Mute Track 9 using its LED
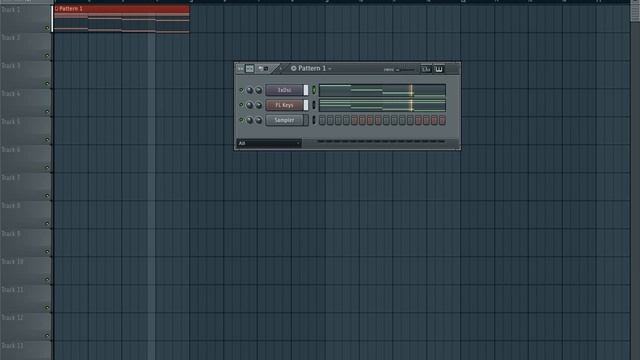This screenshot has width=640, height=360. click(47, 251)
